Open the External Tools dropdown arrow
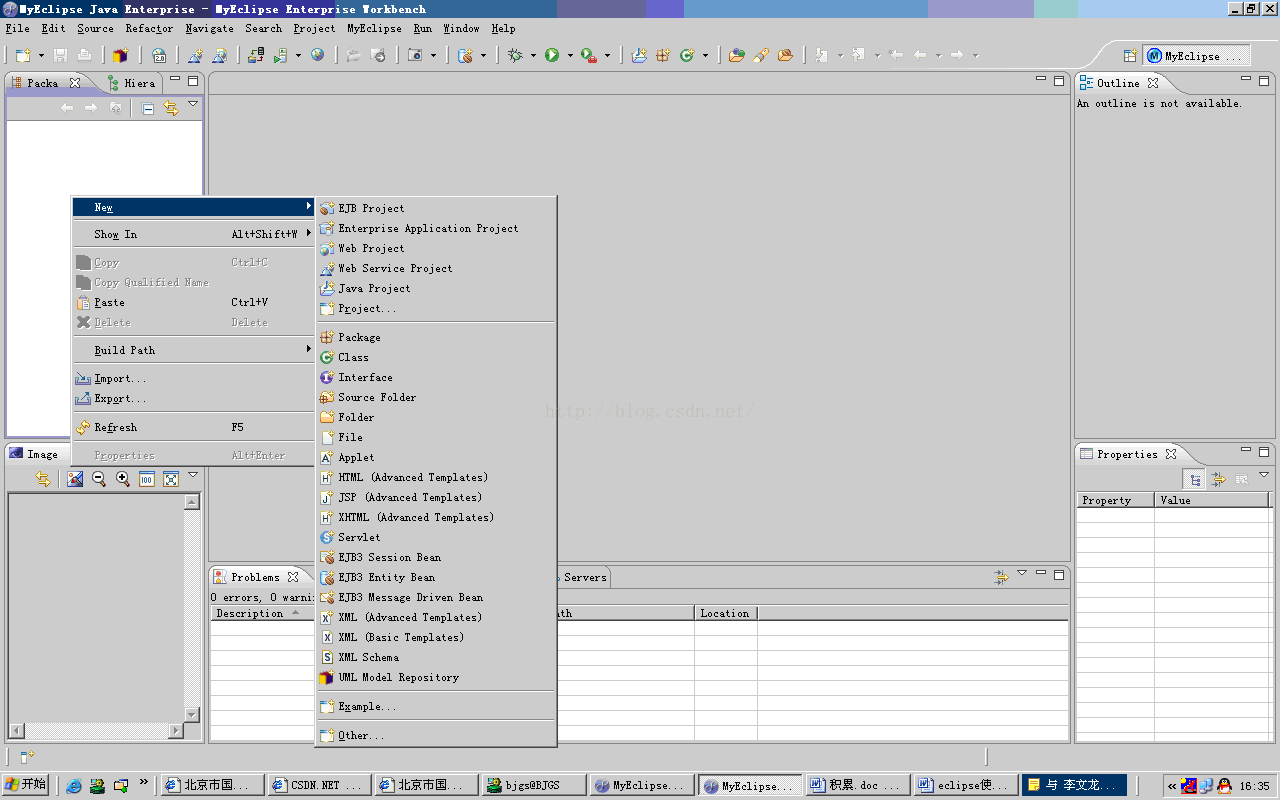This screenshot has width=1280, height=800. tap(607, 56)
